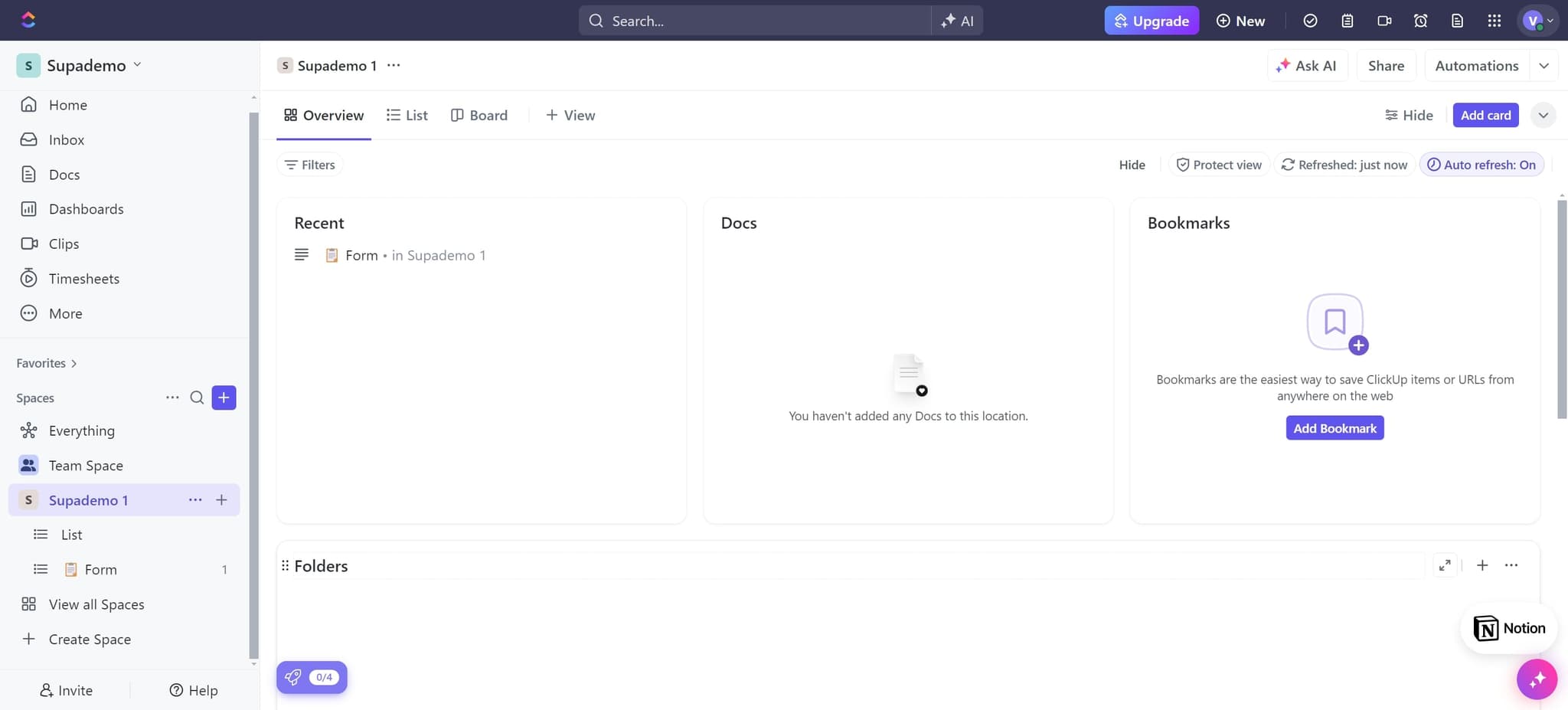
Task: Open the apps grid icon near your avatar
Action: 1494,21
